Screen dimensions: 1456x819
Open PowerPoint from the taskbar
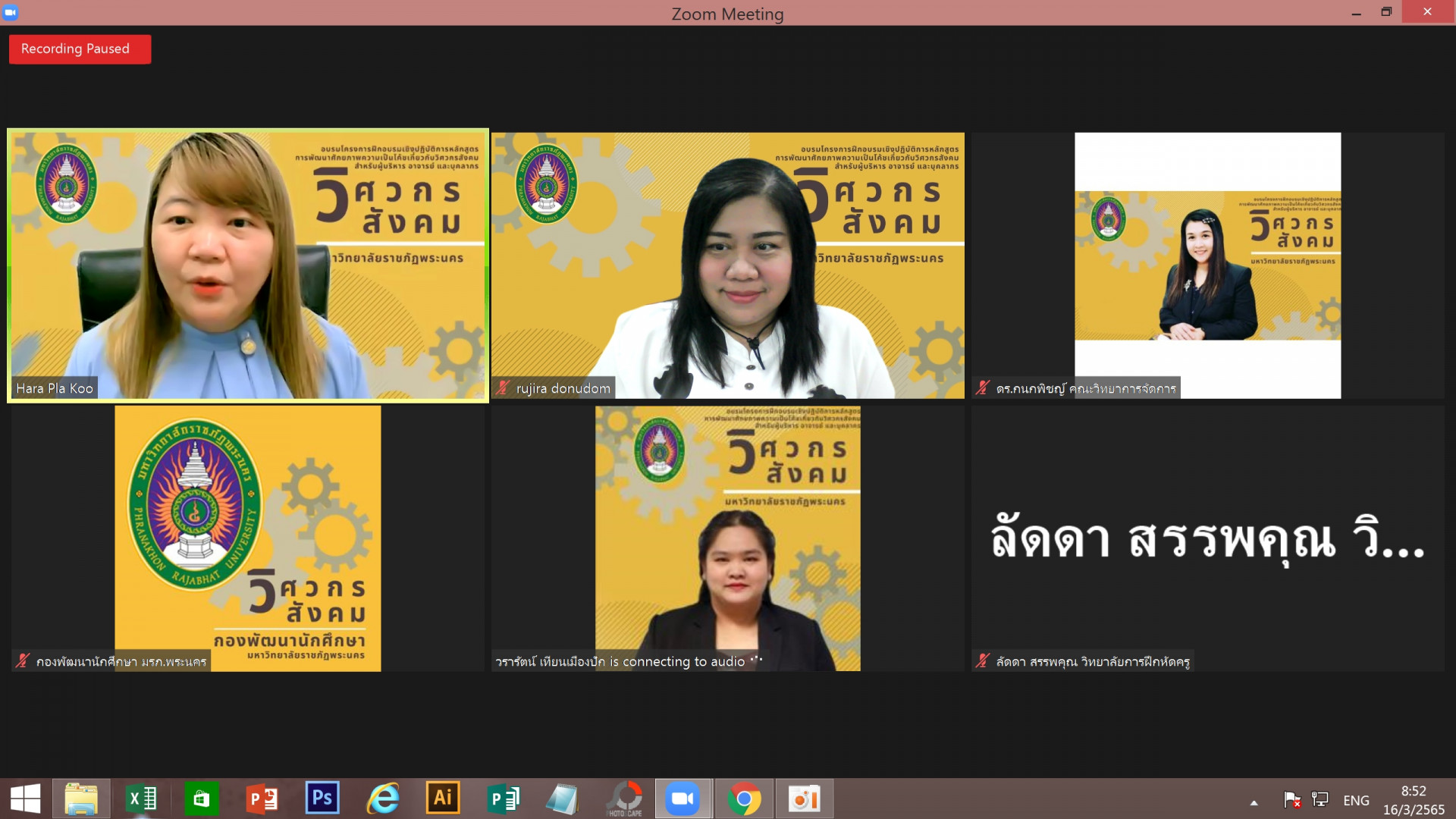click(x=262, y=799)
